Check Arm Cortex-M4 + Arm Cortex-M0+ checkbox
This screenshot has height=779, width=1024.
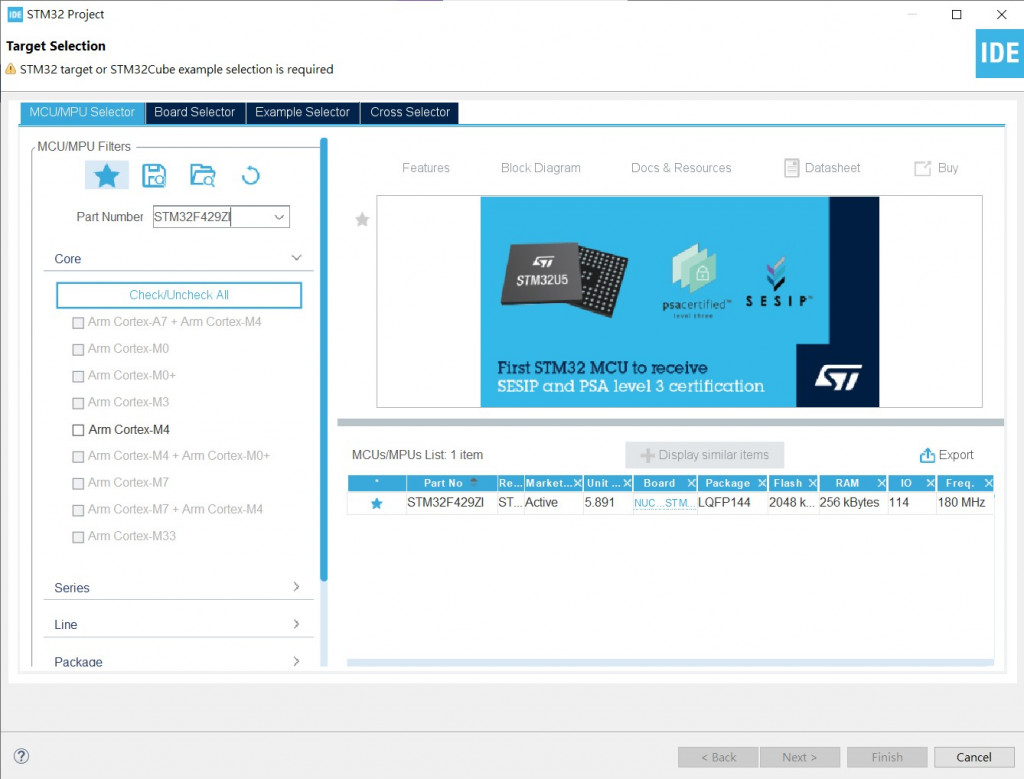pyautogui.click(x=78, y=456)
